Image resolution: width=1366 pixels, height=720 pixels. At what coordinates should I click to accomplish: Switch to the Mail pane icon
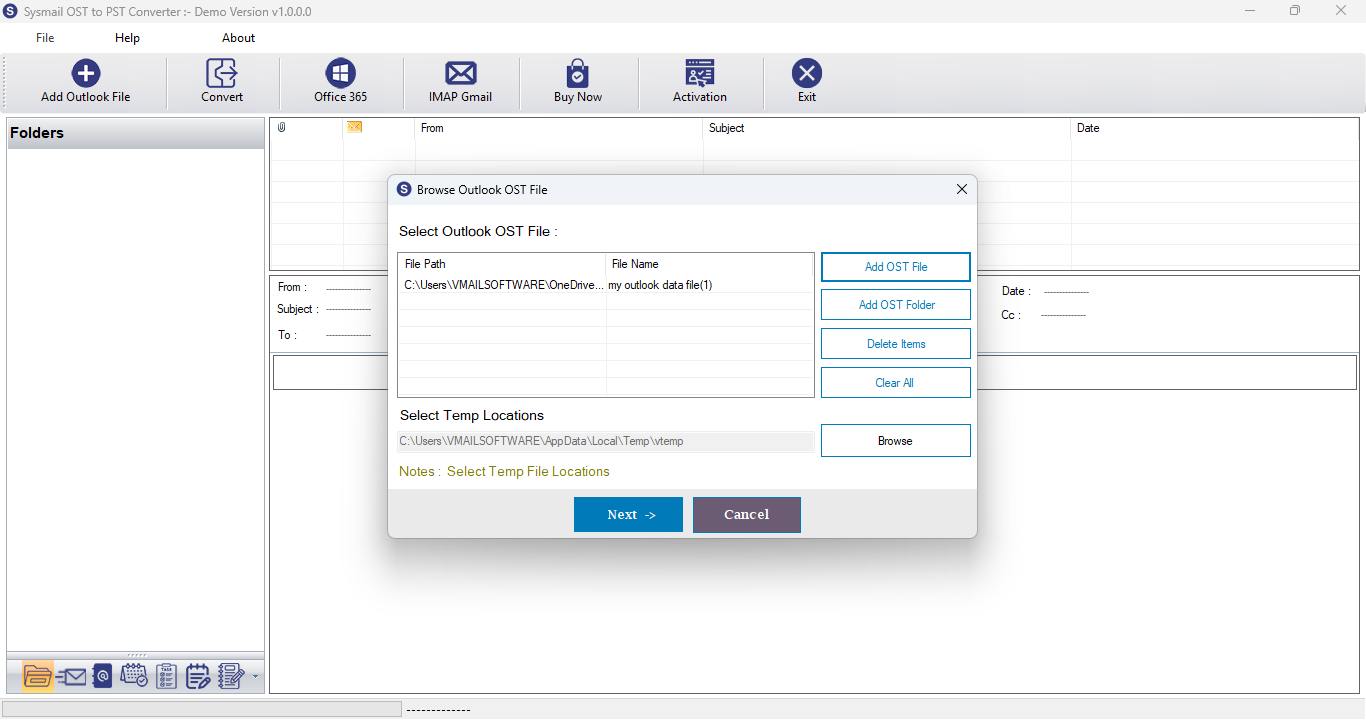tap(70, 676)
